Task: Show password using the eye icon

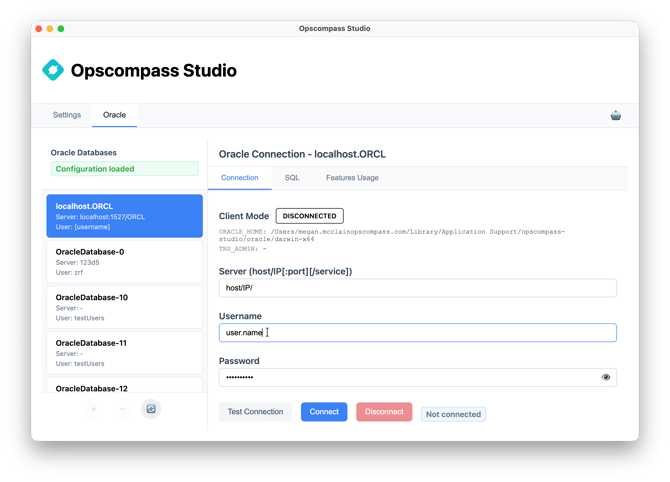Action: click(606, 377)
